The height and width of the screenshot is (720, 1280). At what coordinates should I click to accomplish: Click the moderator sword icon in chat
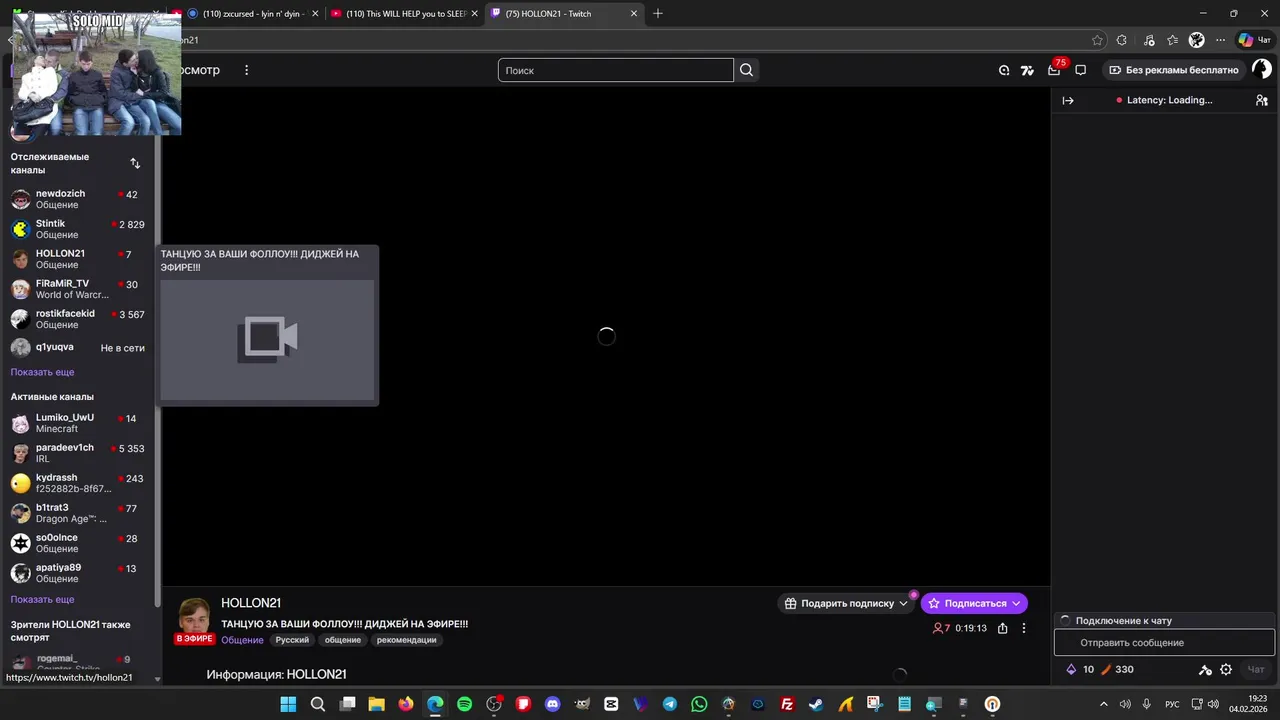[1205, 670]
